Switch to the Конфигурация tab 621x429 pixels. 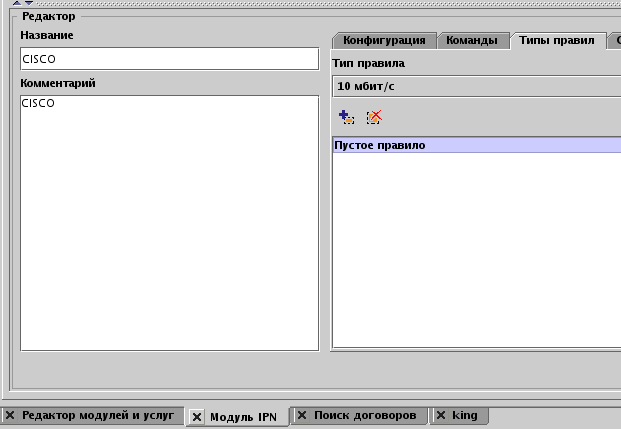tap(383, 41)
